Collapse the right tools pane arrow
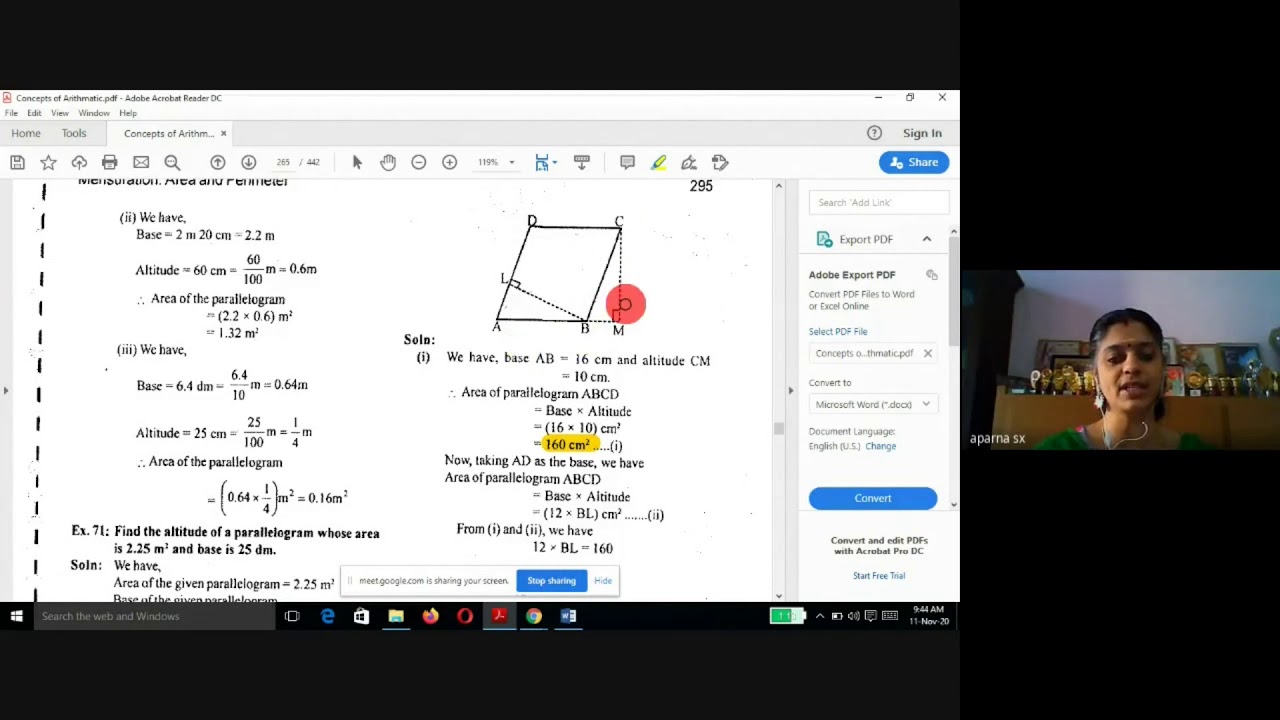Image resolution: width=1280 pixels, height=720 pixels. (x=791, y=391)
